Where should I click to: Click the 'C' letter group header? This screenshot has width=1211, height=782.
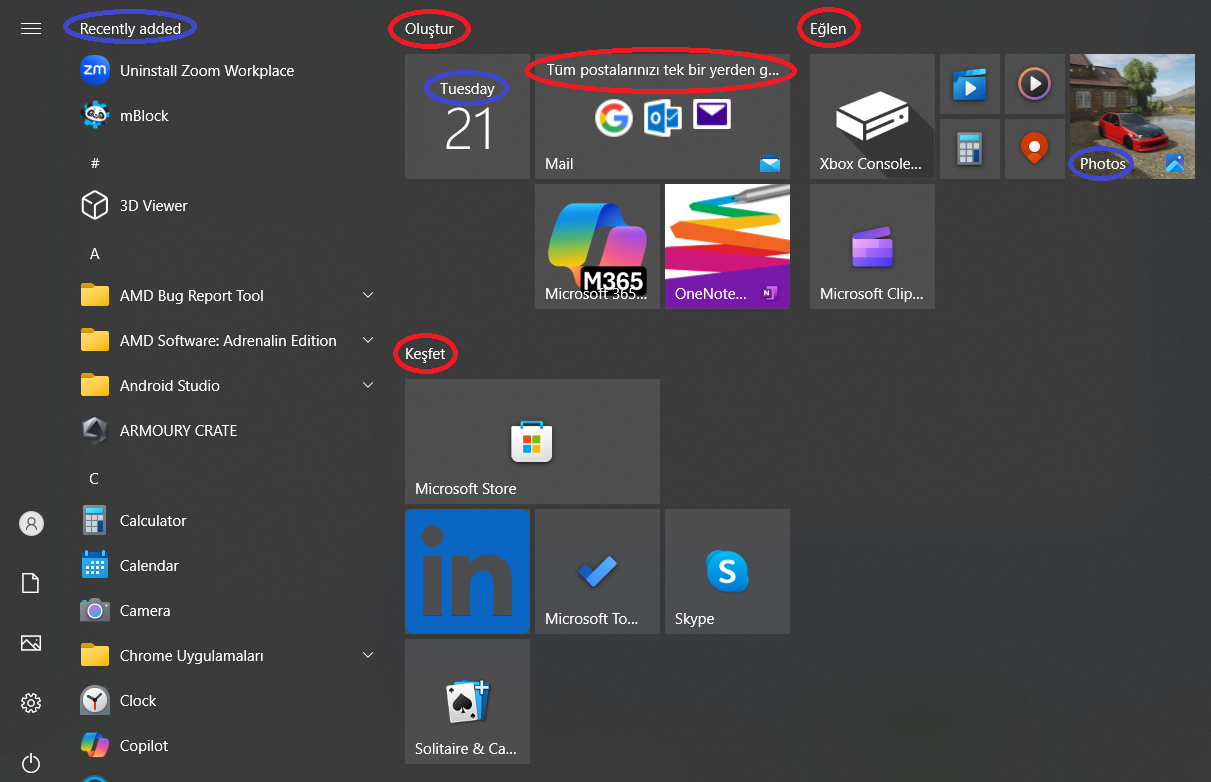click(94, 479)
